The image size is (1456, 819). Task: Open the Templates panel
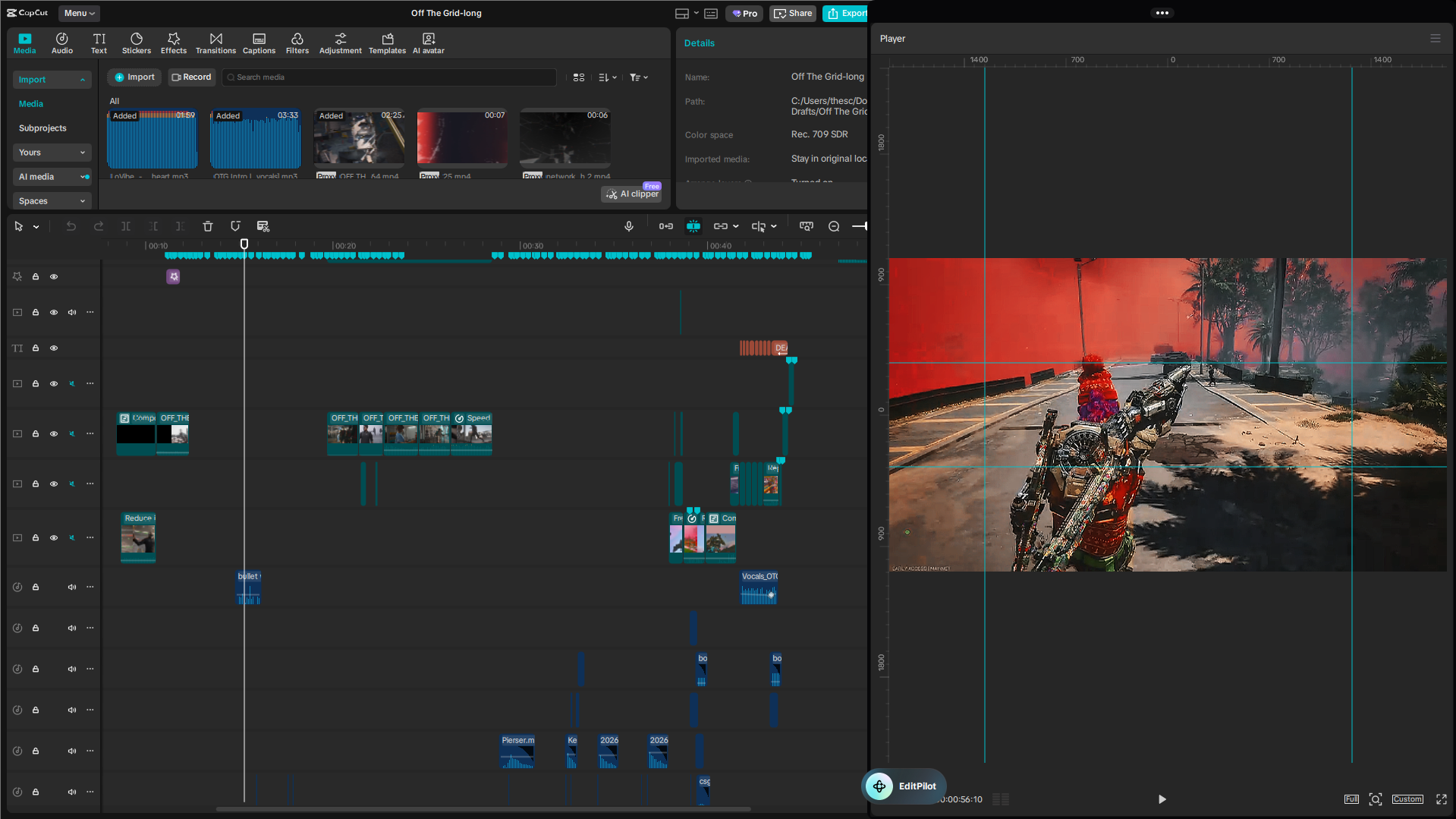[387, 43]
